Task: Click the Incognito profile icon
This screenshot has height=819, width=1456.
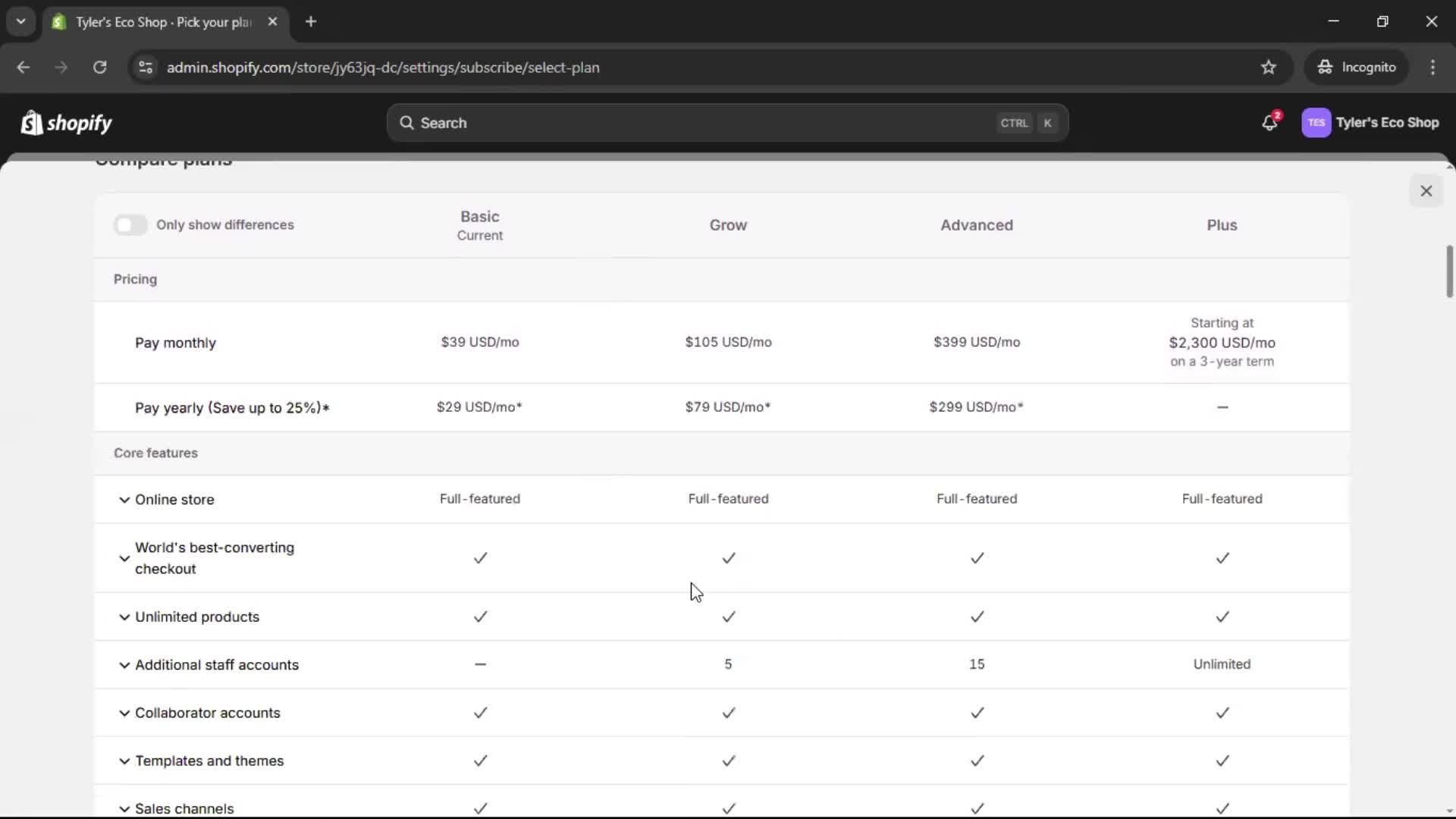Action: point(1324,67)
